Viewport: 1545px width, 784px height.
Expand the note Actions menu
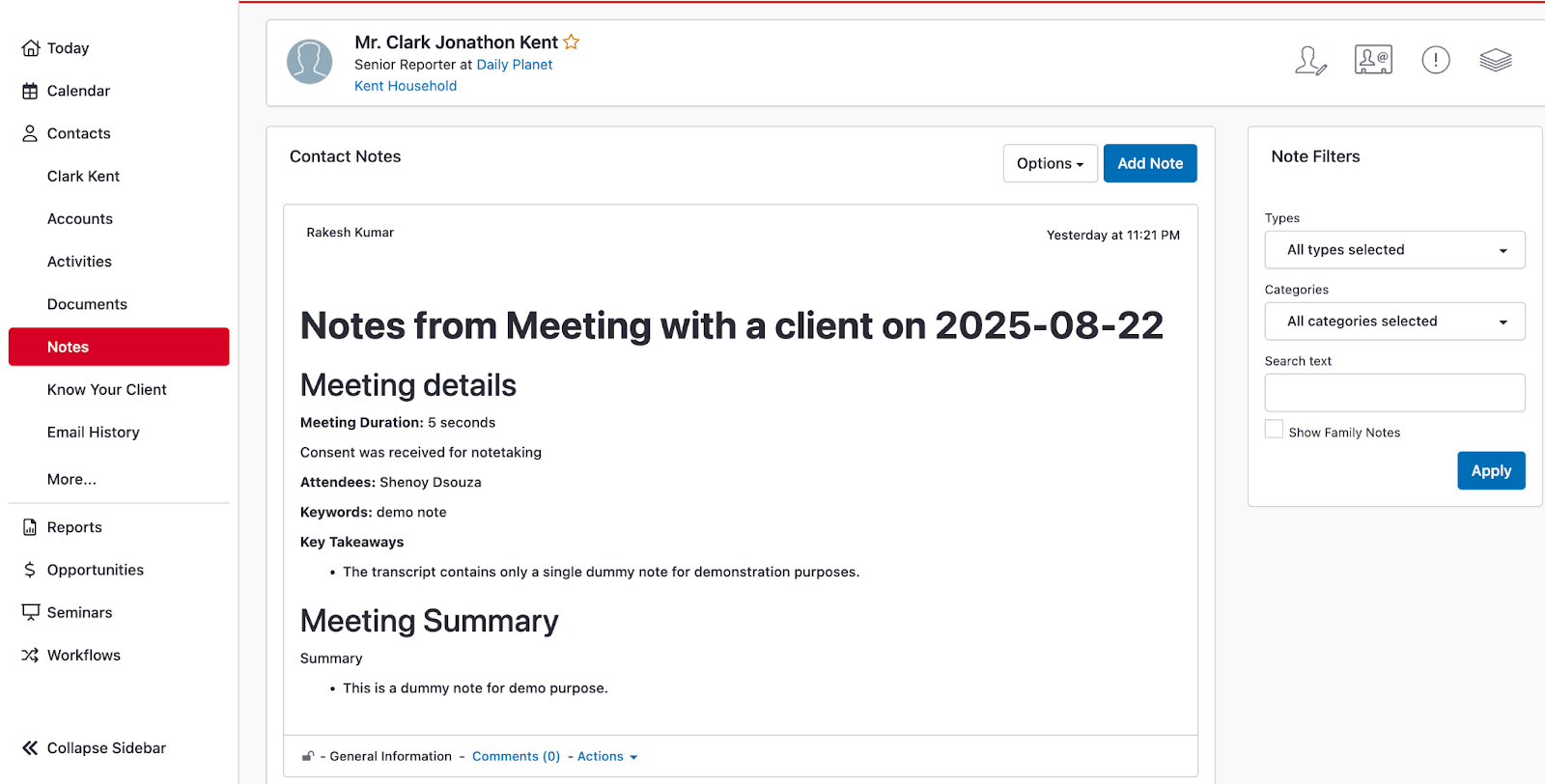pos(606,757)
